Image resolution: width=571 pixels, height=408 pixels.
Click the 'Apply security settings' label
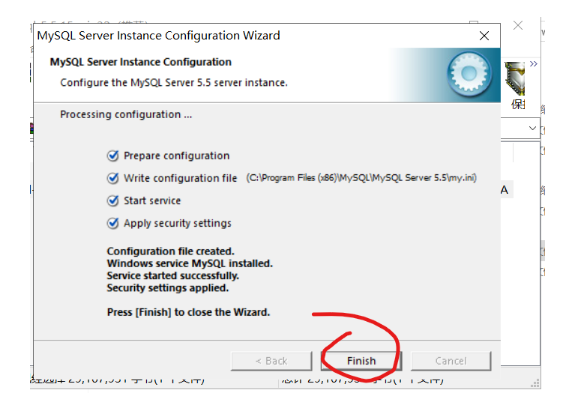177,223
